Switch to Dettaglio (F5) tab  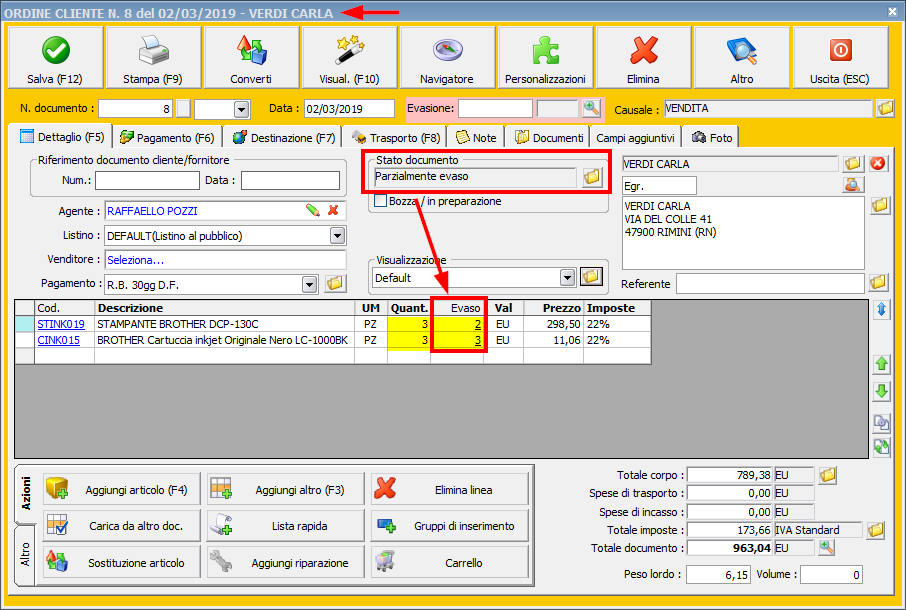coord(62,137)
